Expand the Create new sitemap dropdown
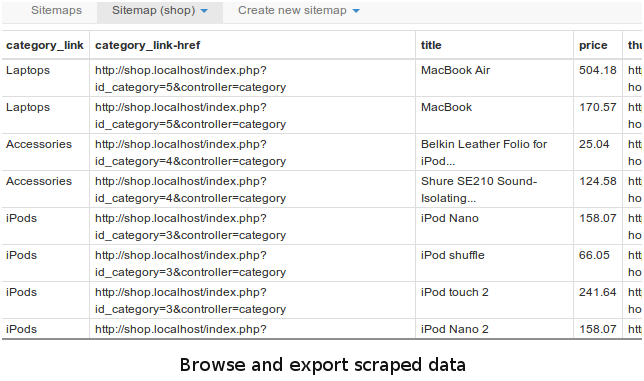Viewport: 644px width, 381px height. point(299,11)
